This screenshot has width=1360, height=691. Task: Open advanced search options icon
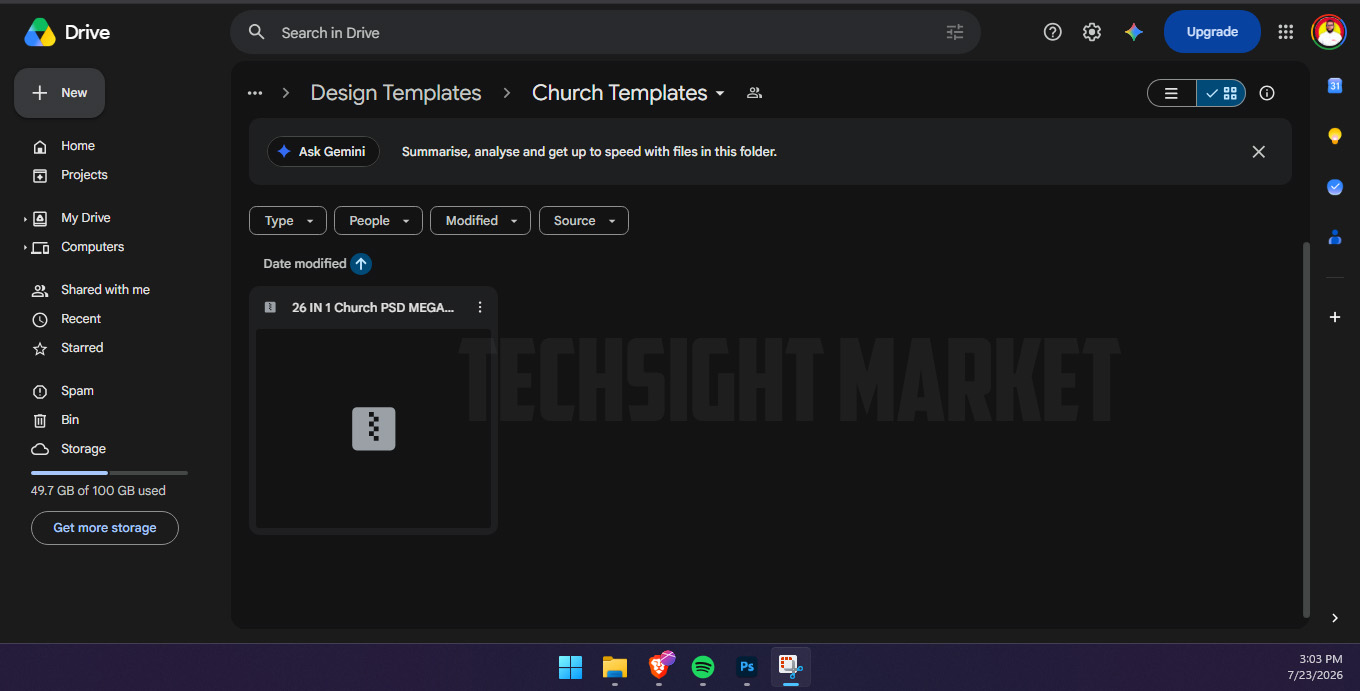[x=955, y=32]
